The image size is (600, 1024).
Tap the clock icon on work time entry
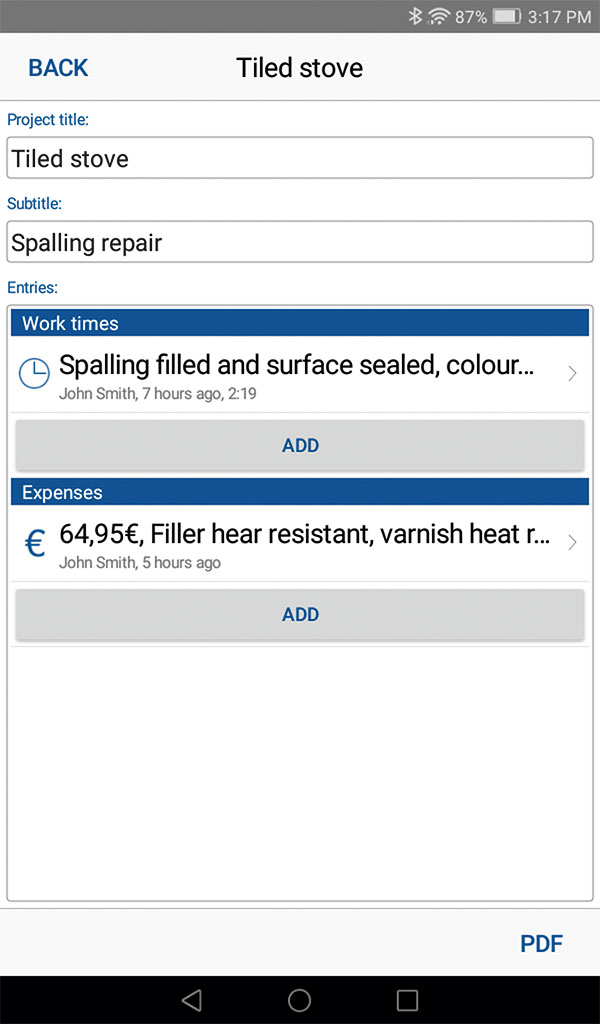(x=34, y=374)
